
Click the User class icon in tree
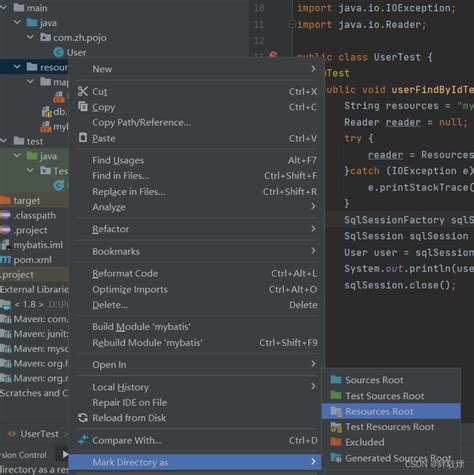59,52
